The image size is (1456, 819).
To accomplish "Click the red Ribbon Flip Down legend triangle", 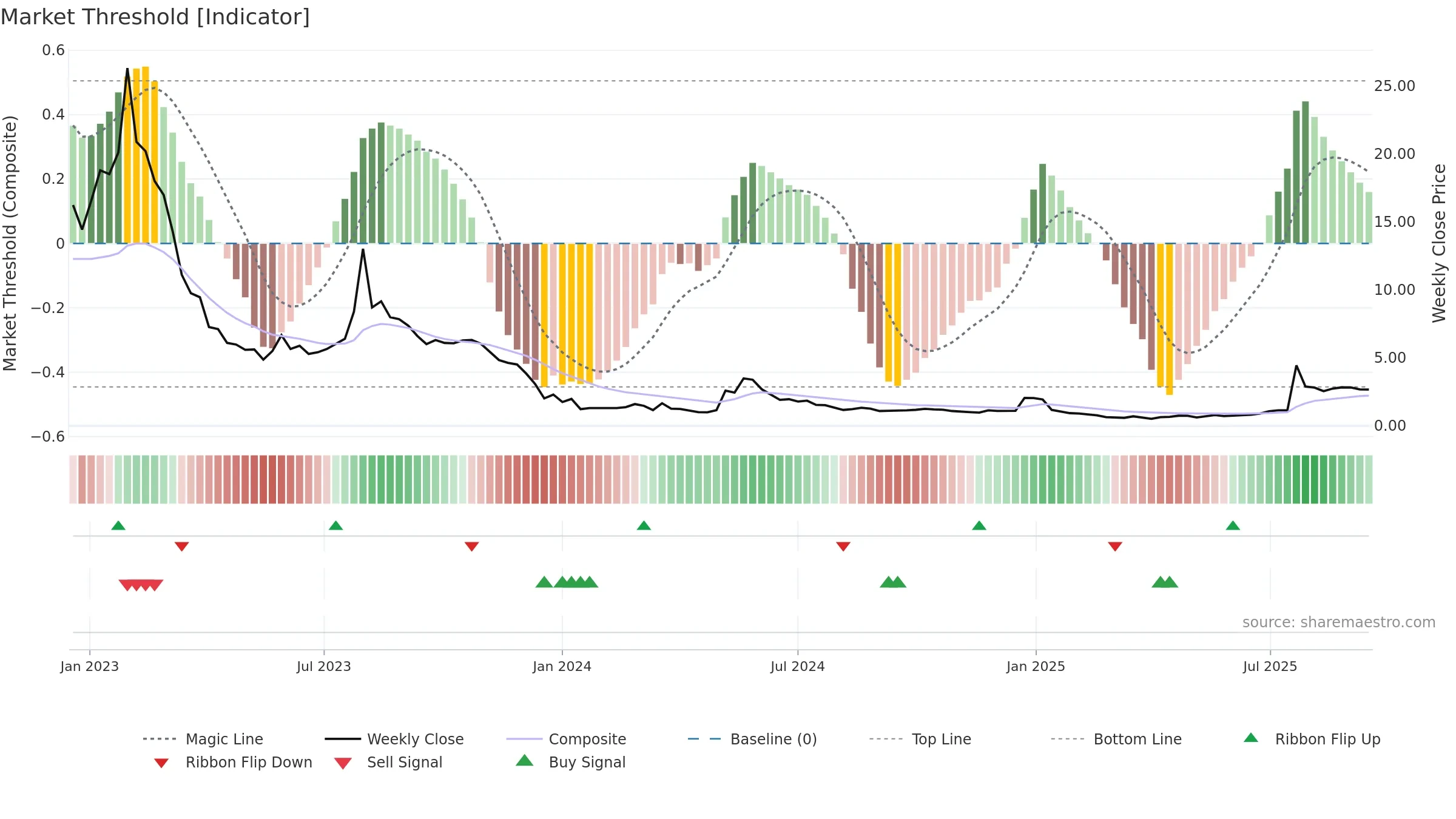I will [x=161, y=763].
